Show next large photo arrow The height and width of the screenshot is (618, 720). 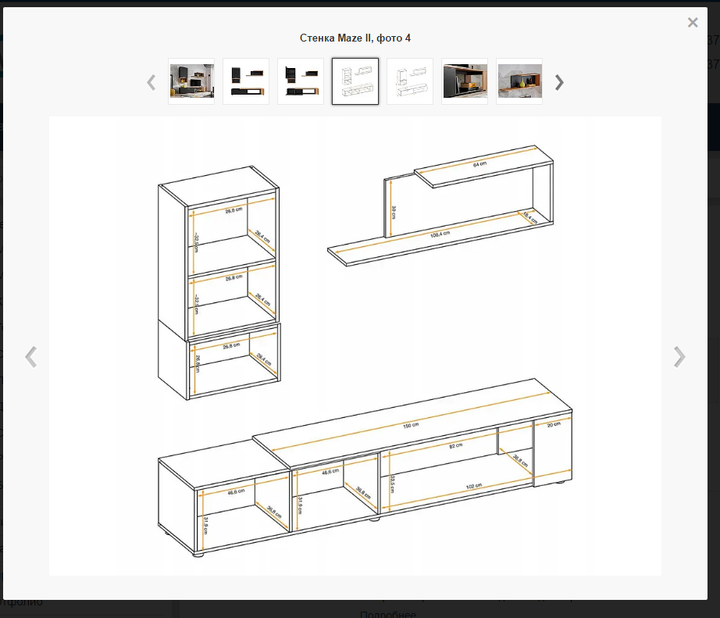click(679, 357)
